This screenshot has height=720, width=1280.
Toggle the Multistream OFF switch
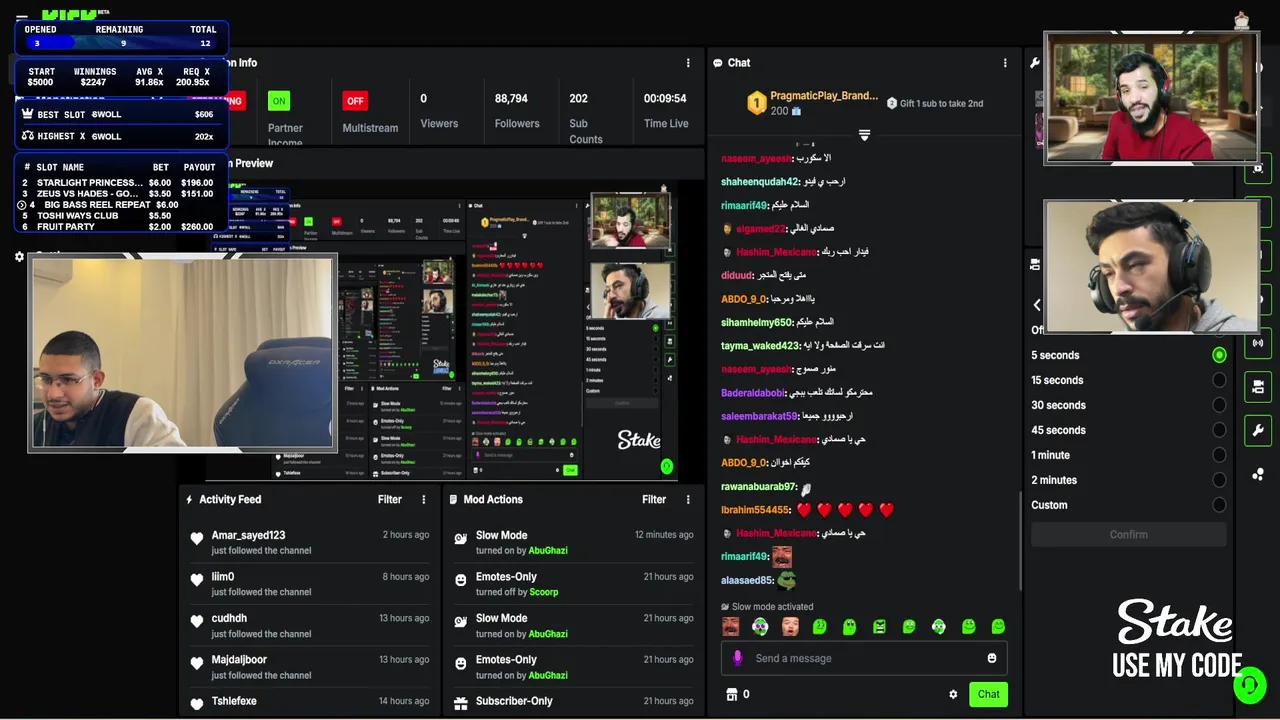(x=355, y=101)
